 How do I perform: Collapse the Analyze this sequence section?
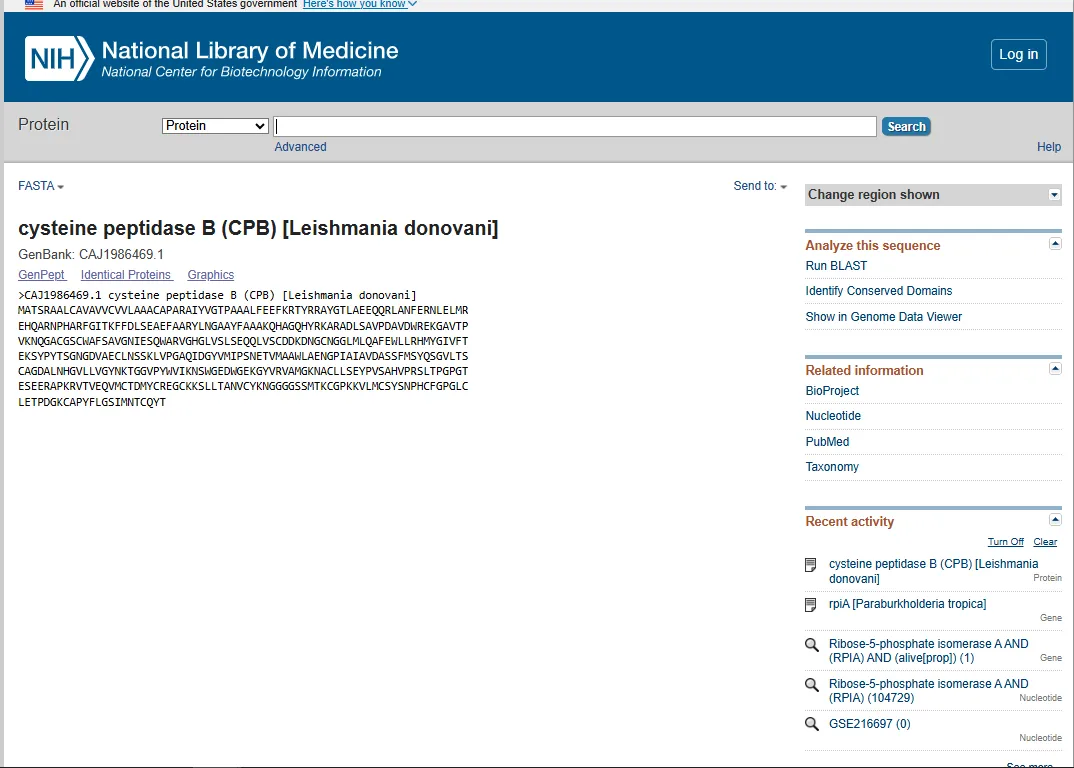(1056, 244)
